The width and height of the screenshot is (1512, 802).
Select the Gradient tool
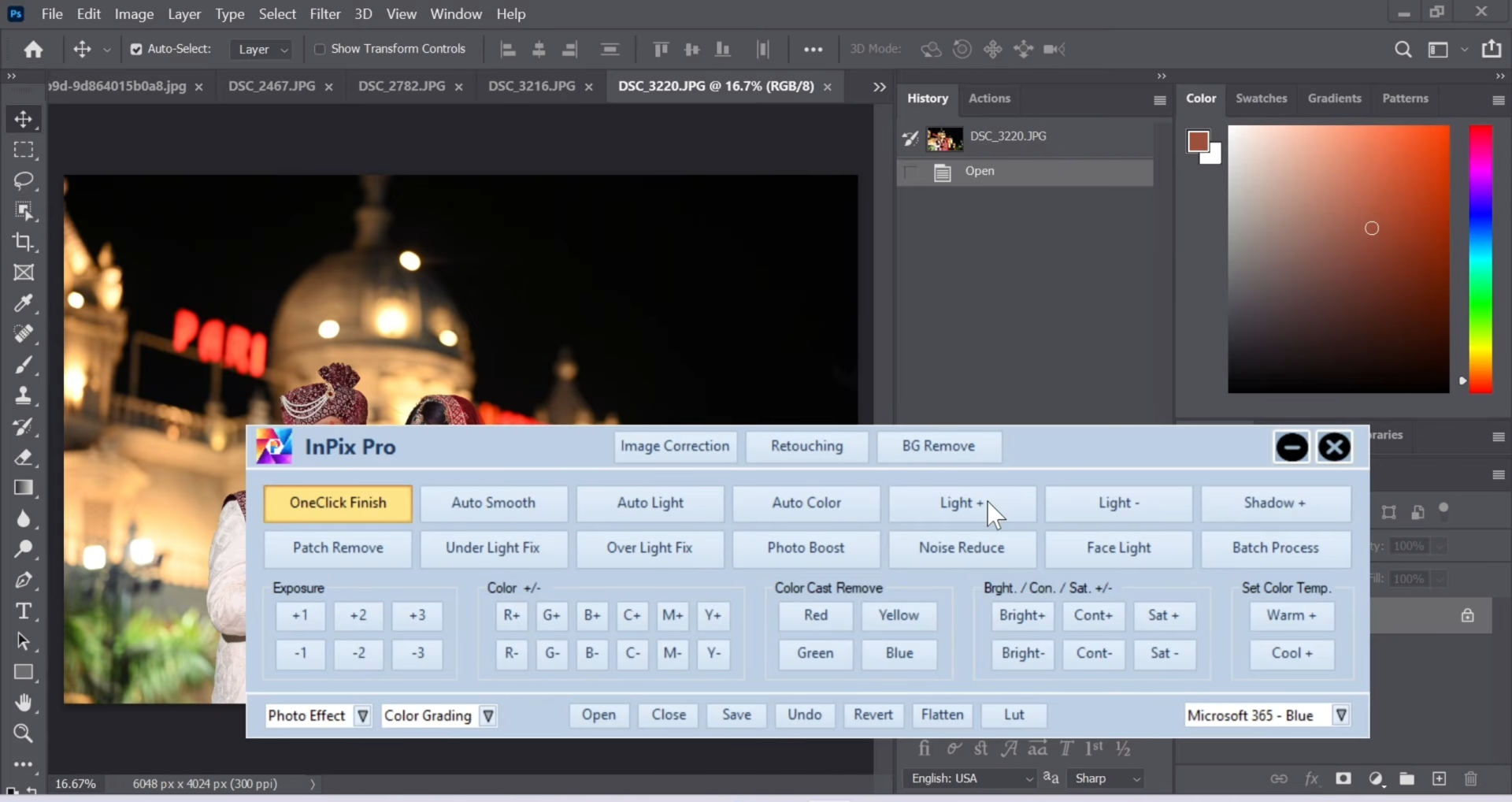click(x=24, y=488)
